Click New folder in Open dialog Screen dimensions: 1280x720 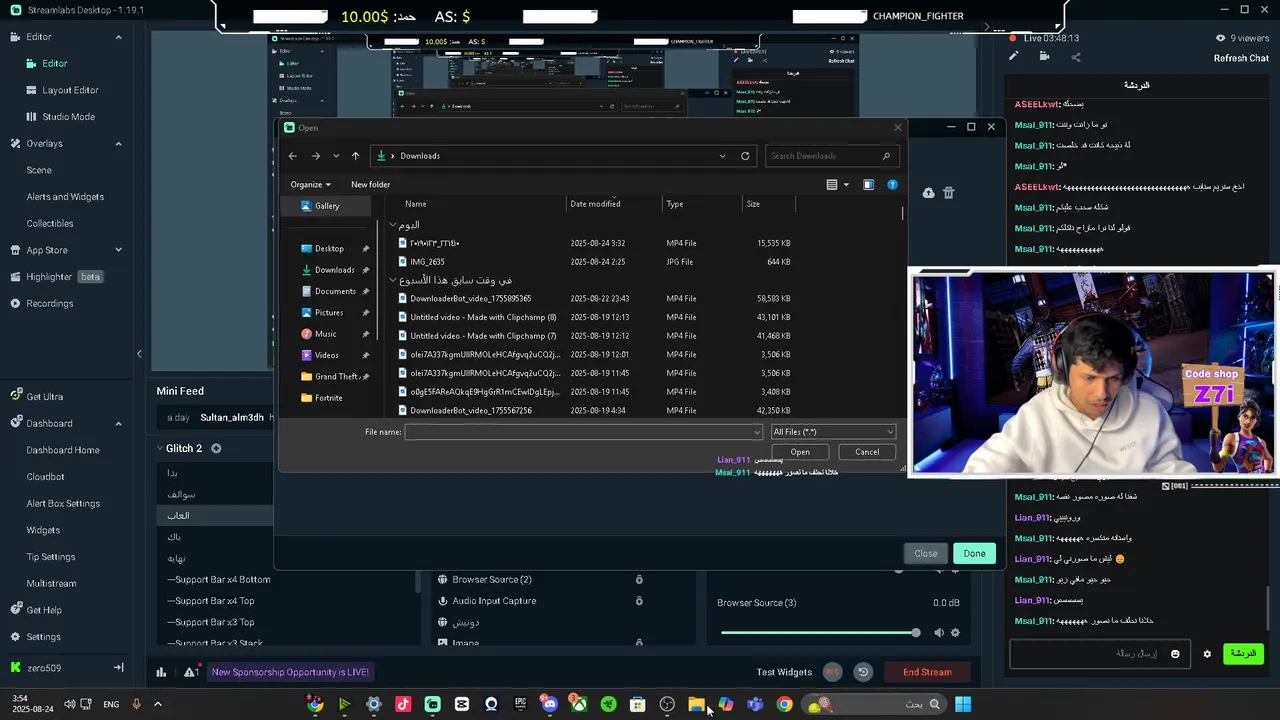370,185
